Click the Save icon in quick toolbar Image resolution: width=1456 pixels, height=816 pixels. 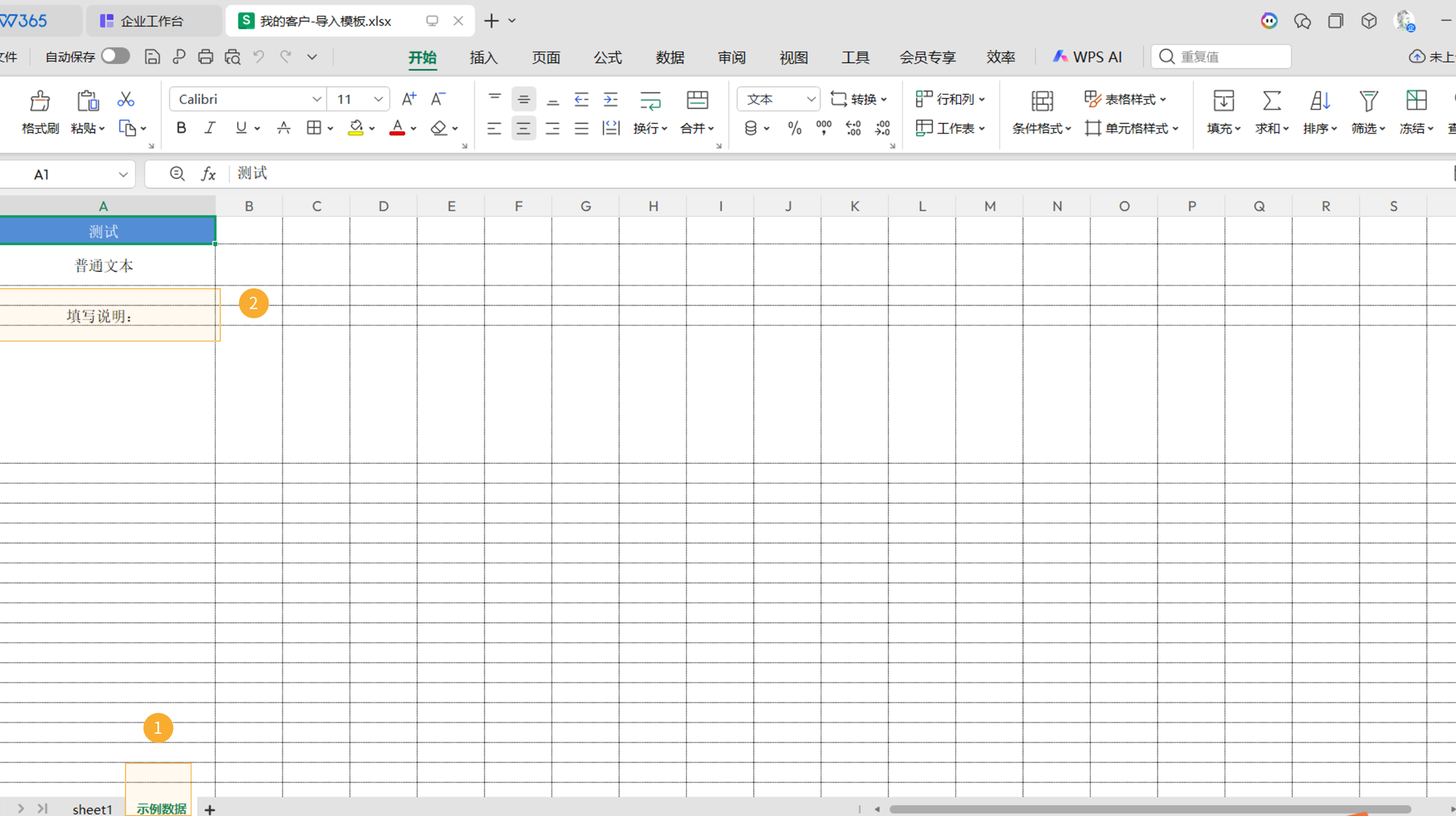[152, 56]
